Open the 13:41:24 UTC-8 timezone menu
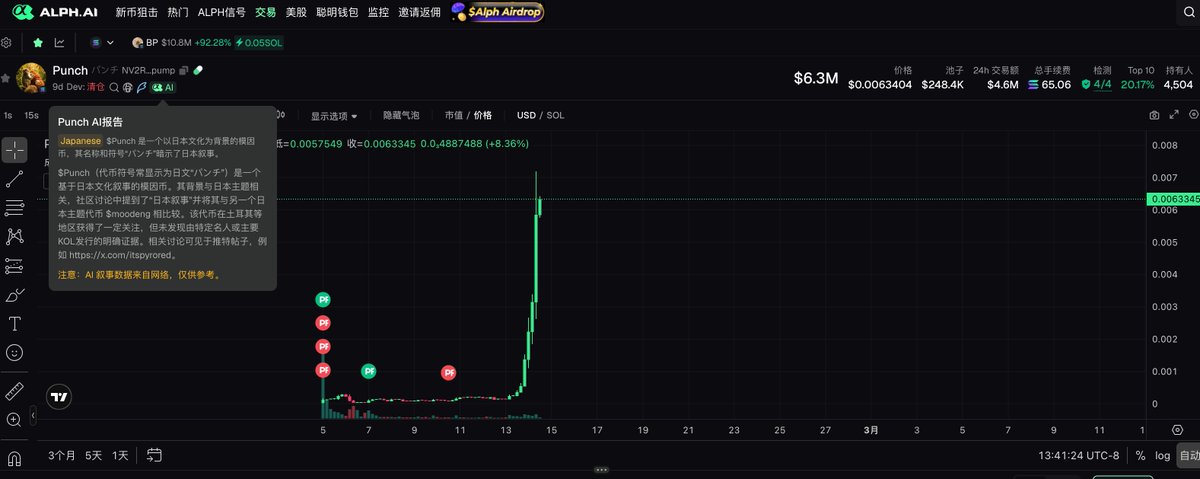Screen dimensions: 1200x479 1078,455
